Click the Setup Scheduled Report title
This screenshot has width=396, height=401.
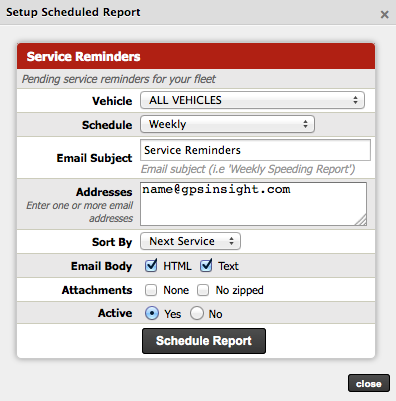(x=73, y=12)
